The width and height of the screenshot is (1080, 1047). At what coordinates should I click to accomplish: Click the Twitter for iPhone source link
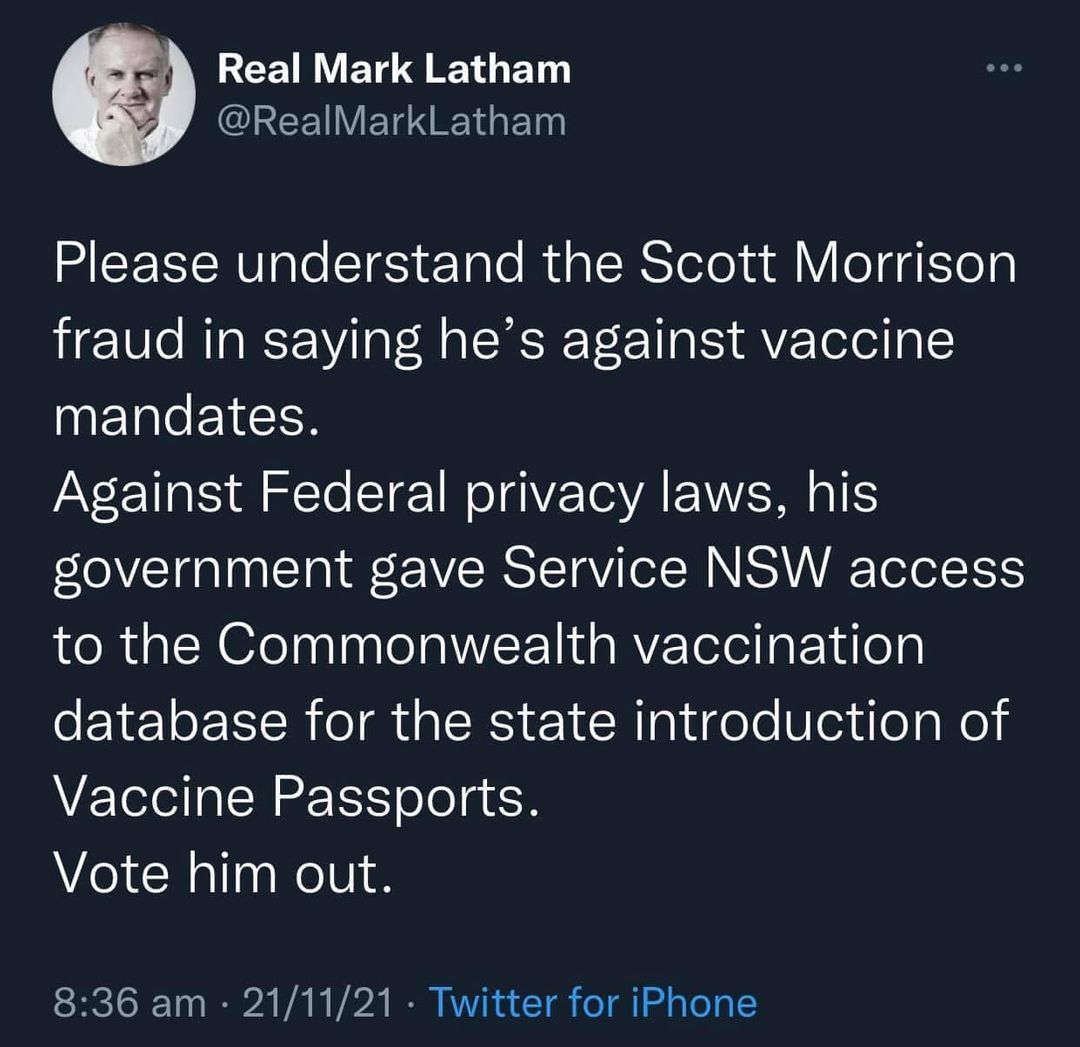[x=593, y=1002]
